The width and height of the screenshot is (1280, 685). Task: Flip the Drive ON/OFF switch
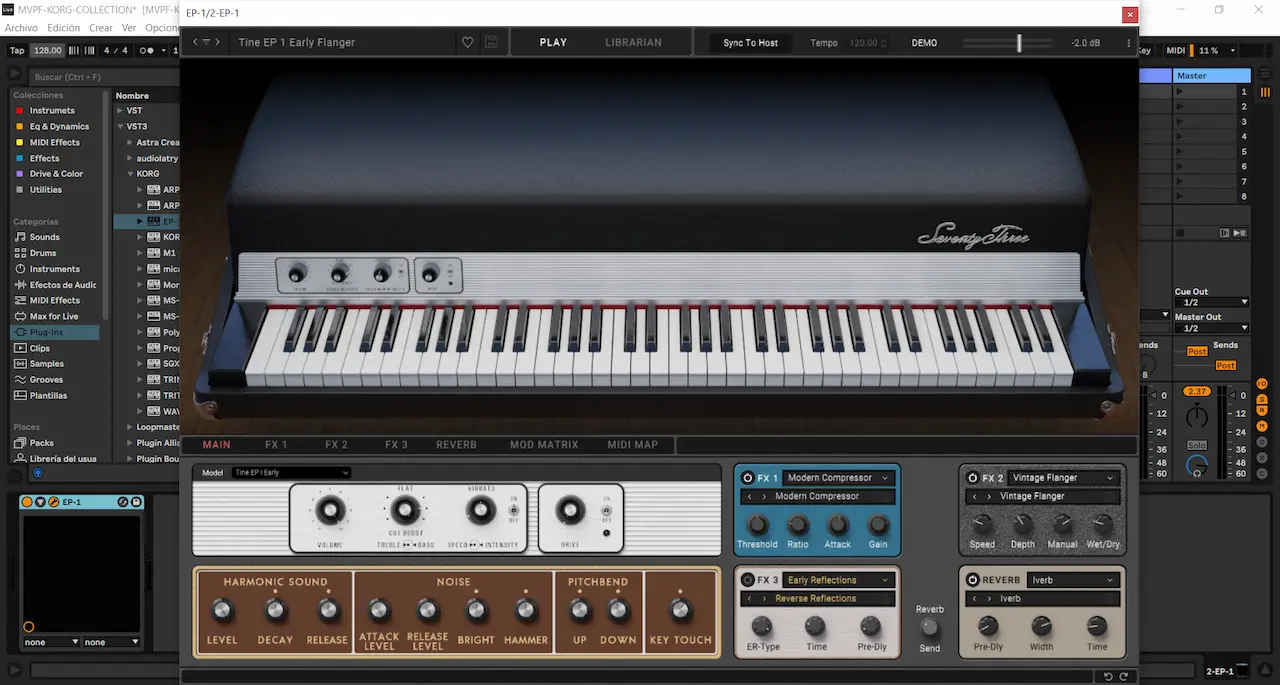[x=606, y=508]
